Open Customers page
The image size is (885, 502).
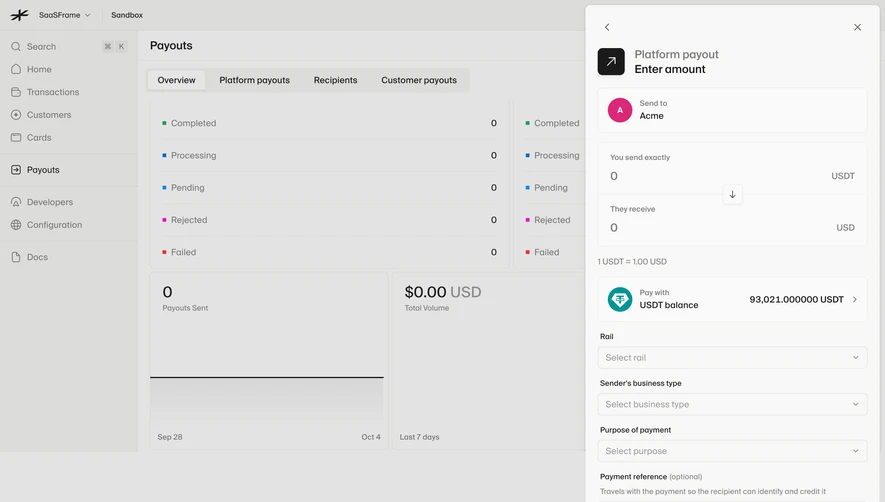[49, 115]
